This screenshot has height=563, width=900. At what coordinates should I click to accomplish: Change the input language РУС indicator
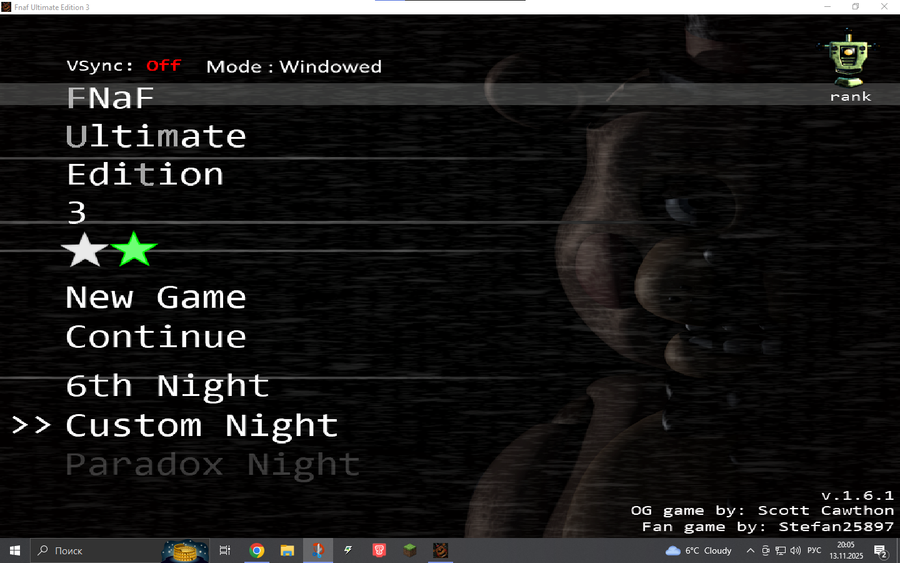814,550
